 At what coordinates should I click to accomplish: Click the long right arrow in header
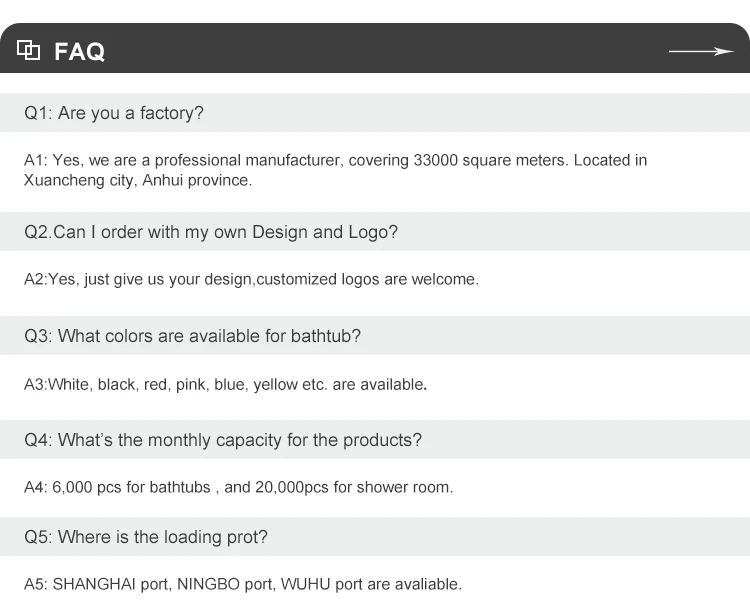(x=701, y=51)
